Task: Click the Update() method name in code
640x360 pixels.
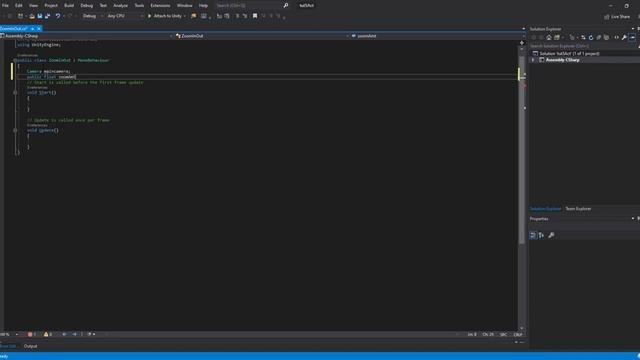Action: tap(47, 131)
